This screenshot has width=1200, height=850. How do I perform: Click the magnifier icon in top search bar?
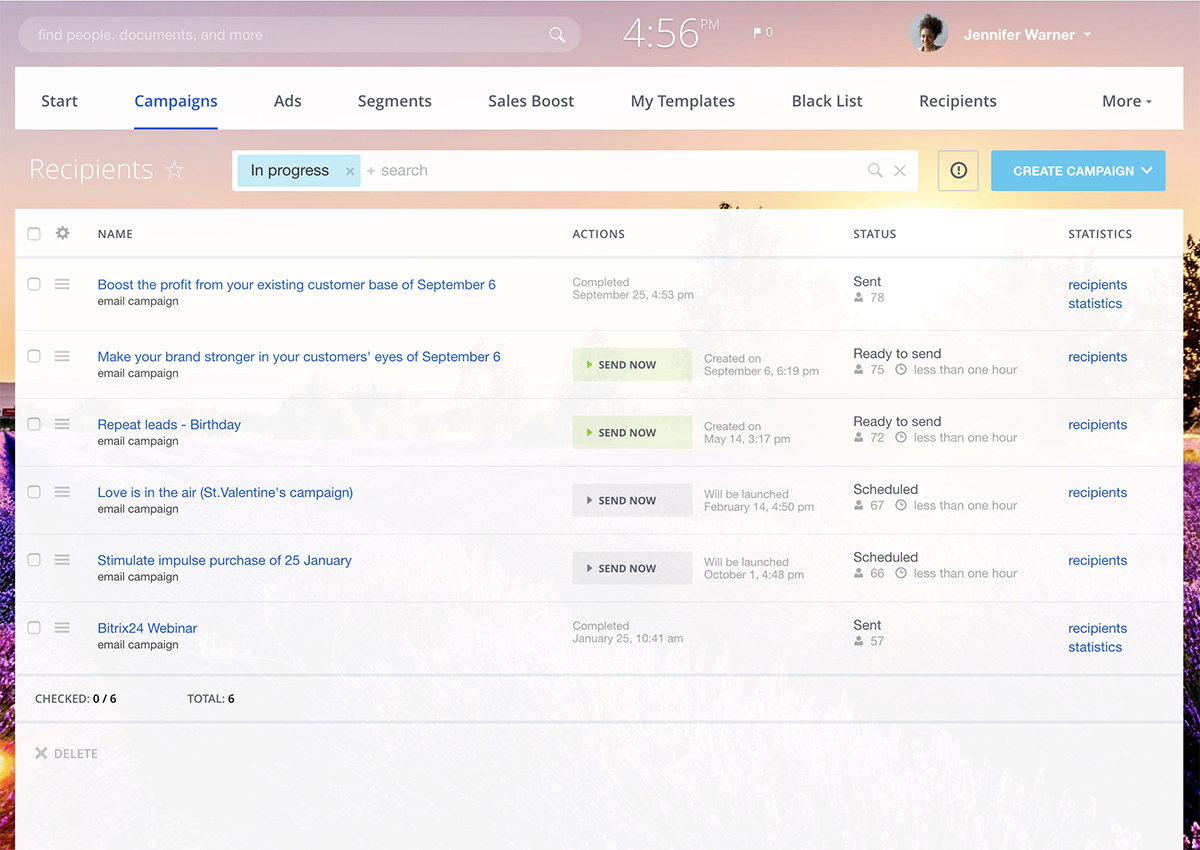557,35
